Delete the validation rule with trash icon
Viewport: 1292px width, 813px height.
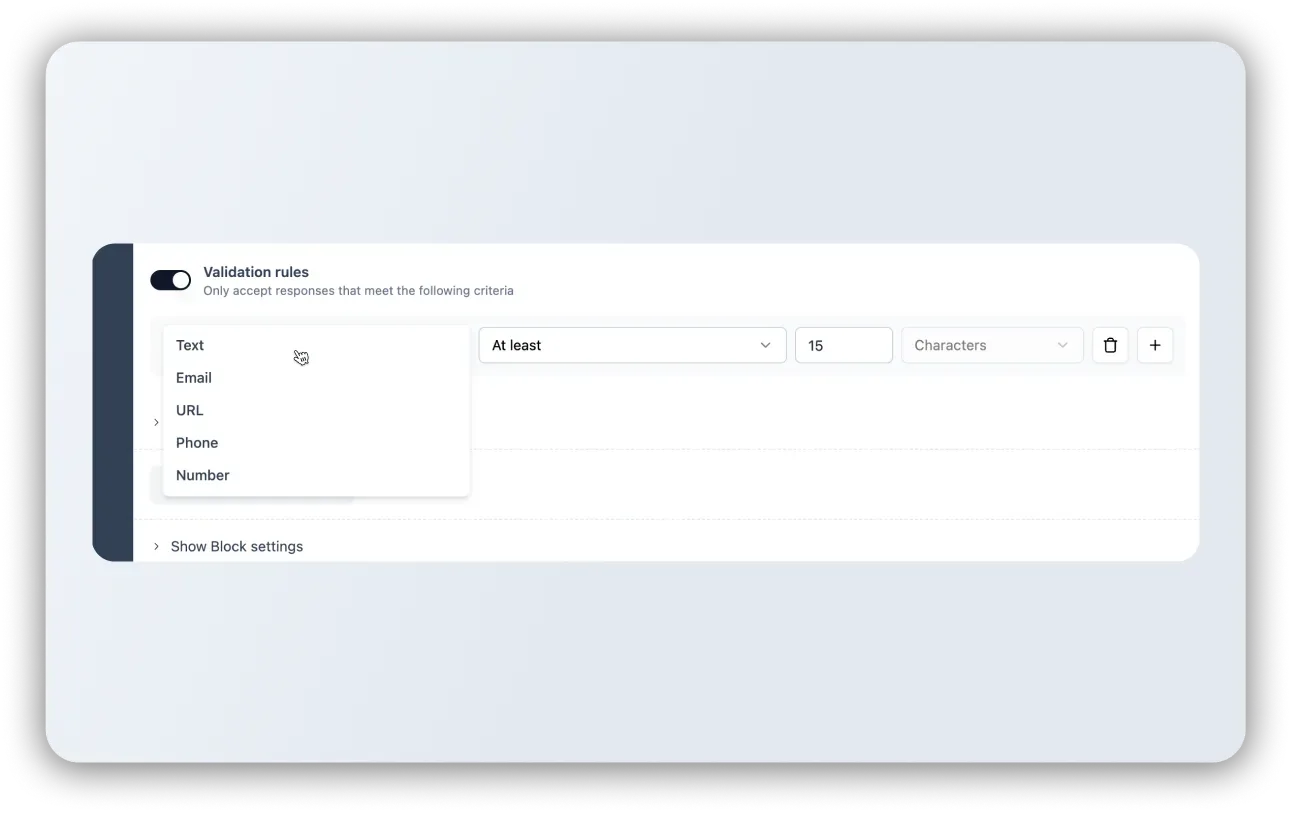(x=1110, y=345)
